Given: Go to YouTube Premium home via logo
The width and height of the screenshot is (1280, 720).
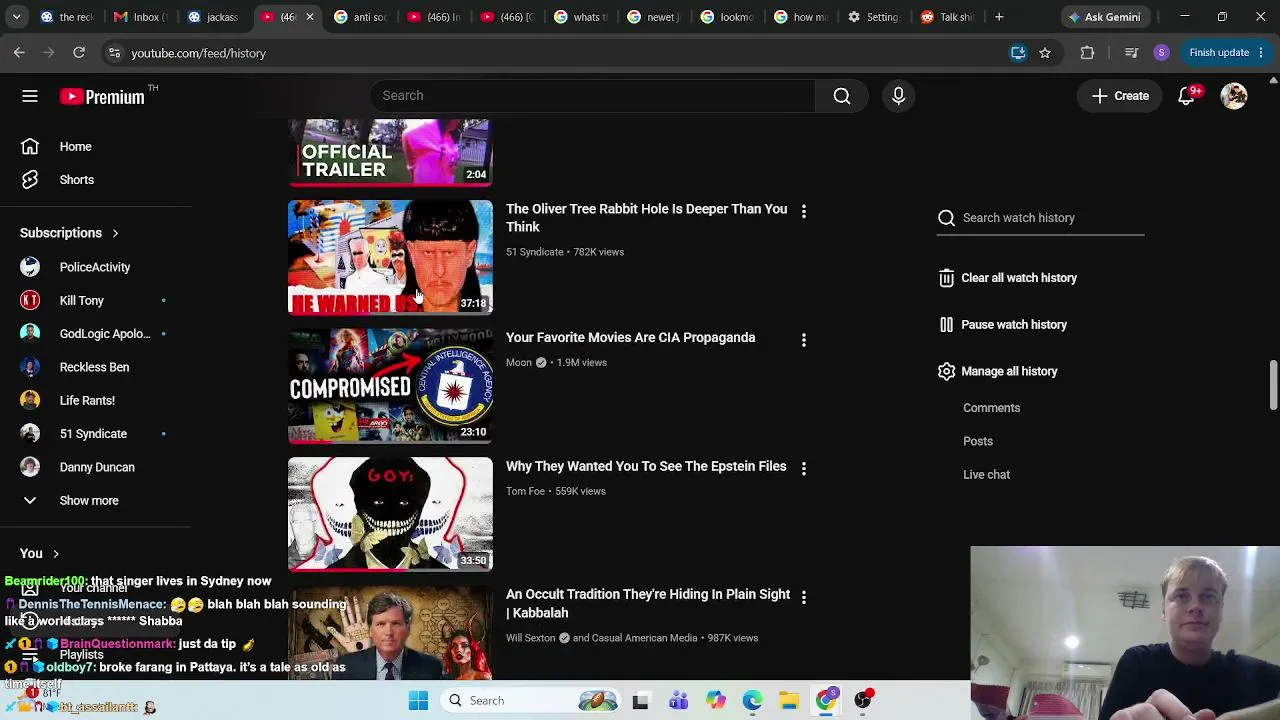Looking at the screenshot, I should point(102,96).
